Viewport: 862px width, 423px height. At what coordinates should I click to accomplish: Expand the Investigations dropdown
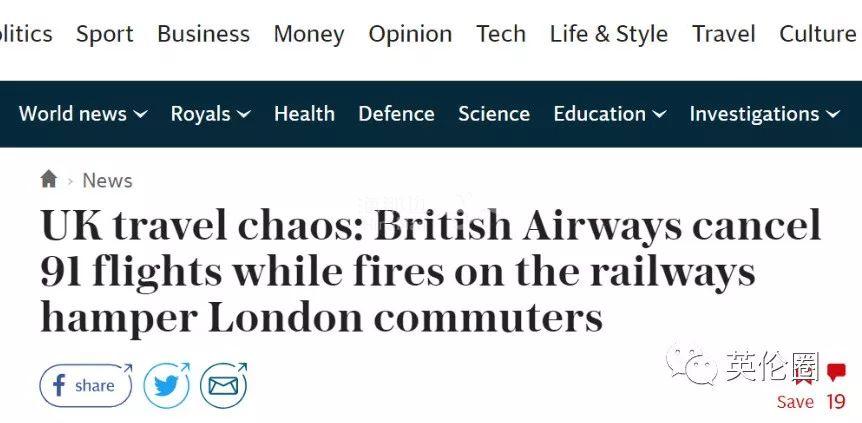click(832, 115)
